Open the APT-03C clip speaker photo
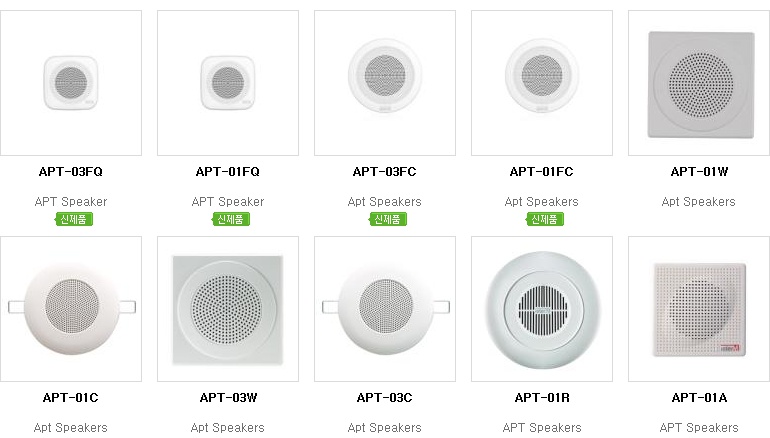Image resolution: width=770 pixels, height=438 pixels. click(385, 309)
